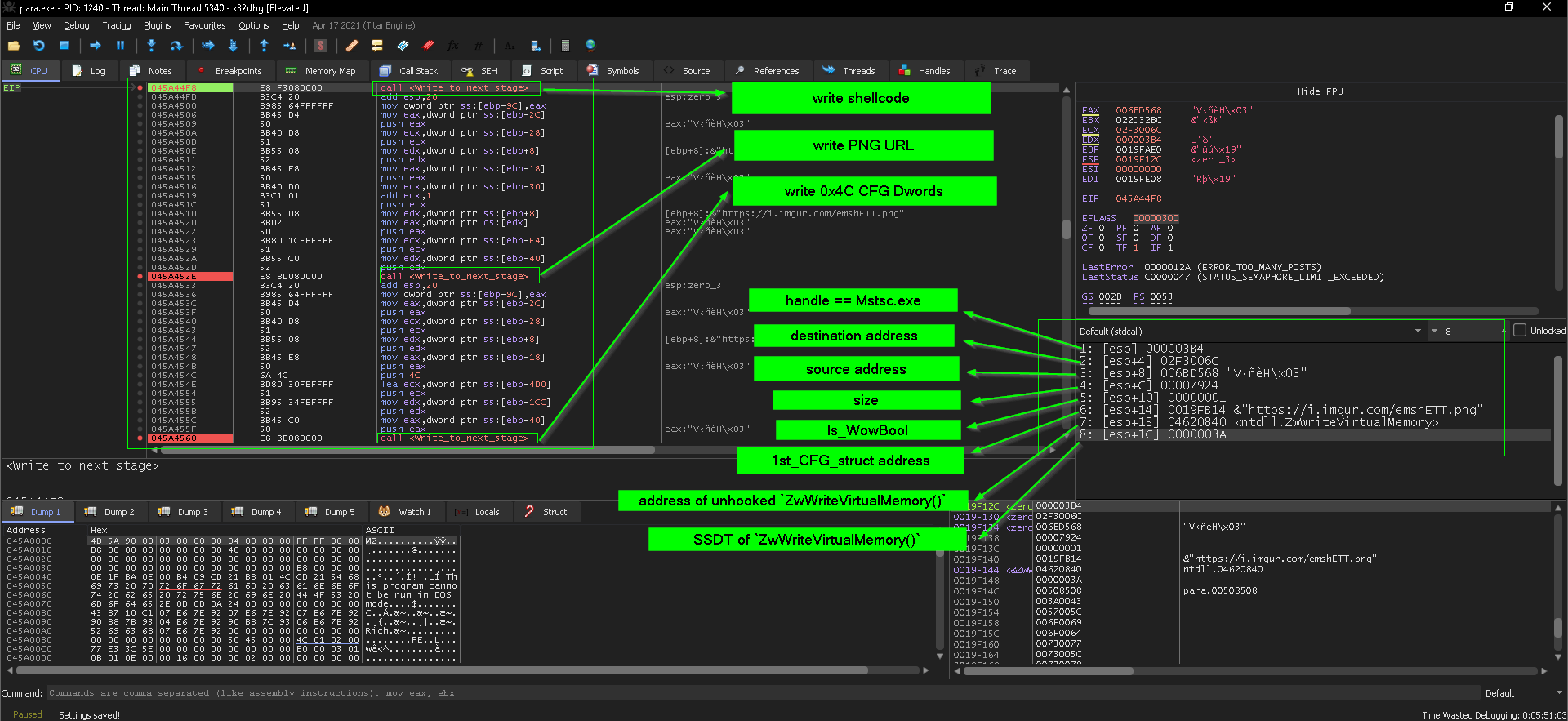Image resolution: width=1568 pixels, height=721 pixels.
Task: Open the Dump 3 tab
Action: click(184, 512)
